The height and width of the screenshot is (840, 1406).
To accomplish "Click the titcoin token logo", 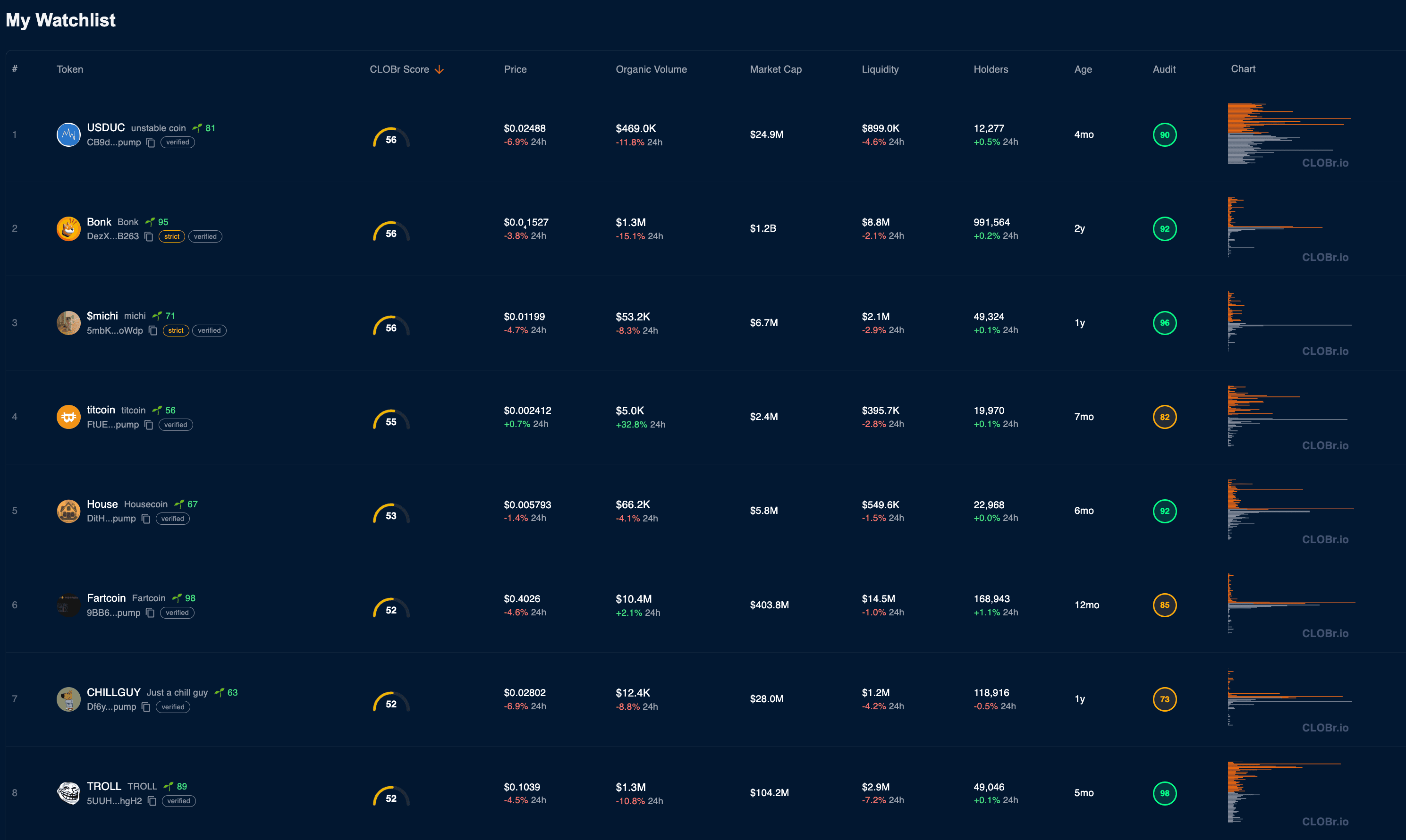I will tap(68, 417).
